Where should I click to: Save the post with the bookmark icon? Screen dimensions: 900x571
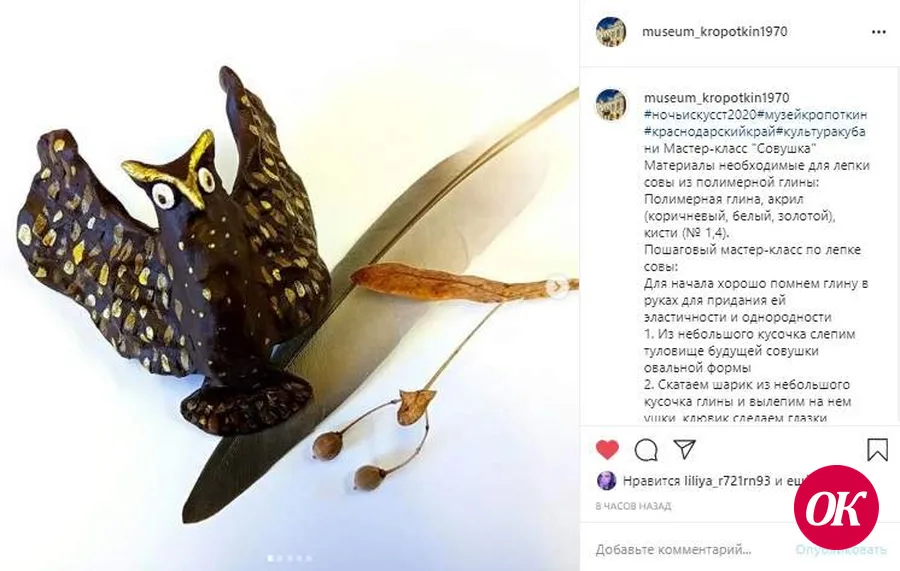(x=877, y=449)
